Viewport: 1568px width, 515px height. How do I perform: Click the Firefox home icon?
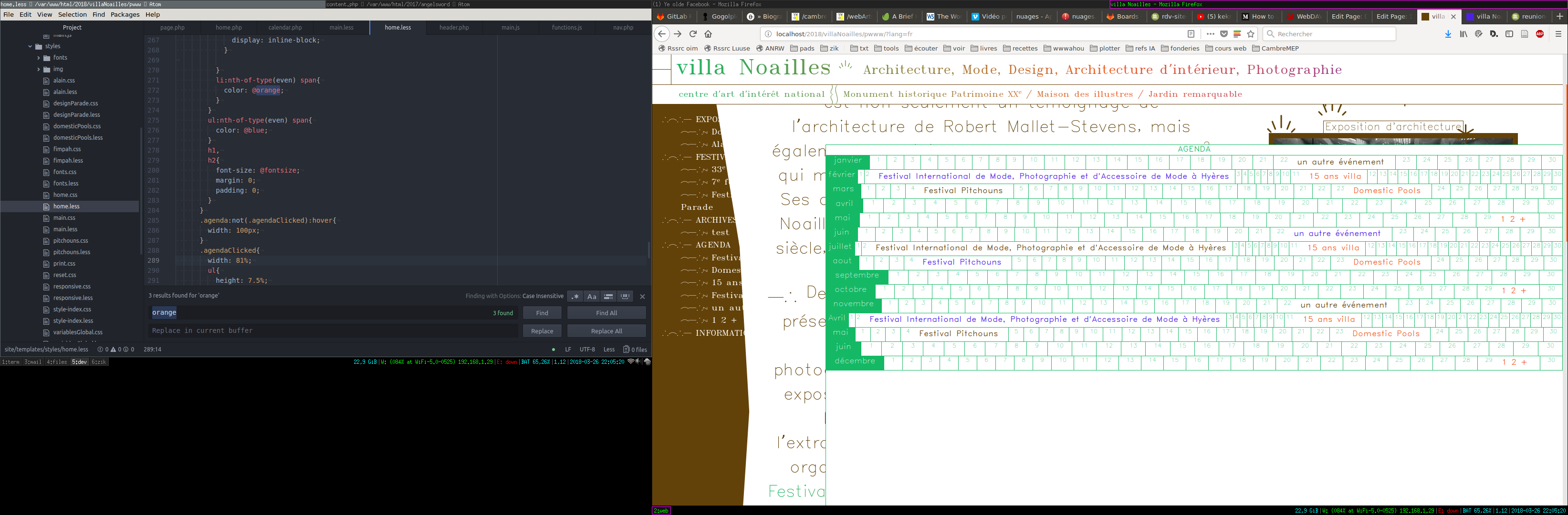[708, 34]
